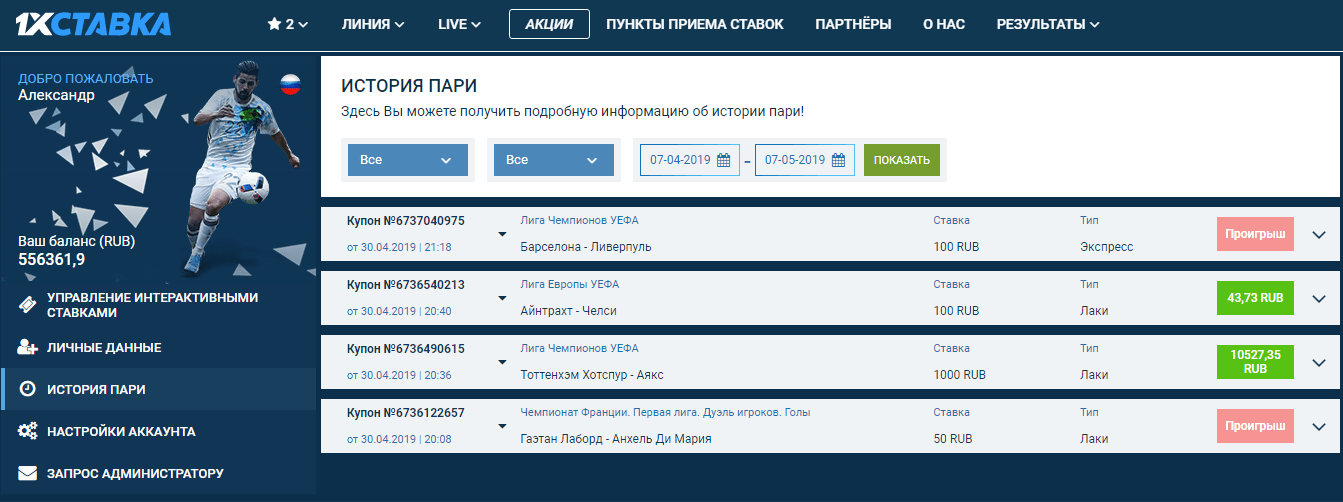Open the first 'Все' filter dropdown
Screen dimensions: 1343x502
point(407,160)
